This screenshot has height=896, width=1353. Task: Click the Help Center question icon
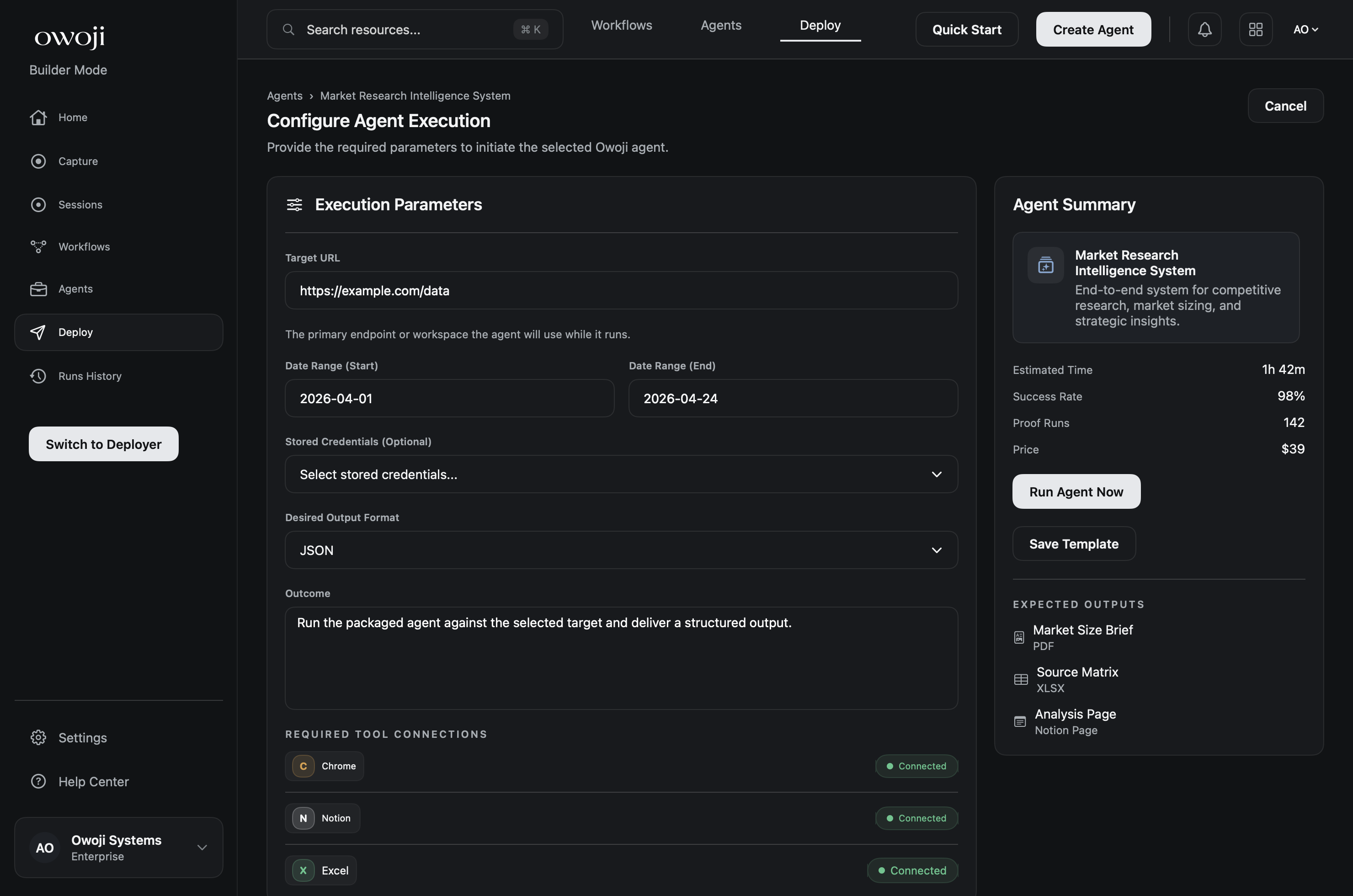click(37, 781)
